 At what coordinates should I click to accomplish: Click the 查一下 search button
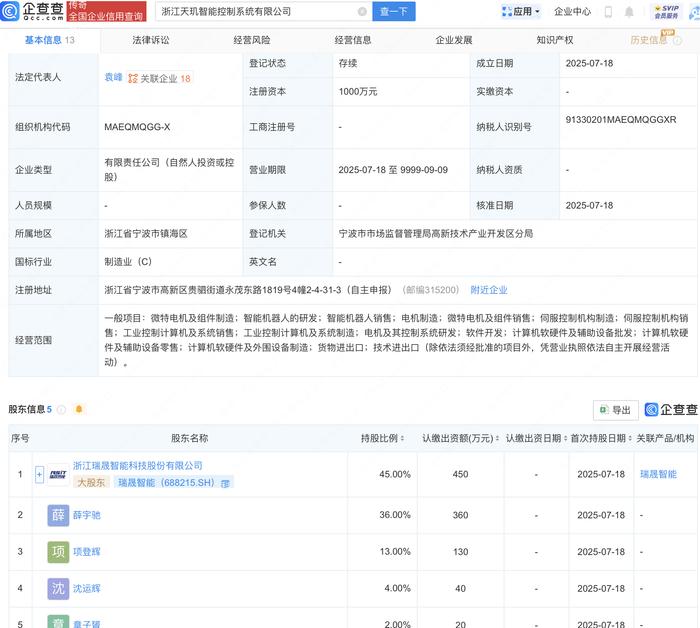(394, 12)
